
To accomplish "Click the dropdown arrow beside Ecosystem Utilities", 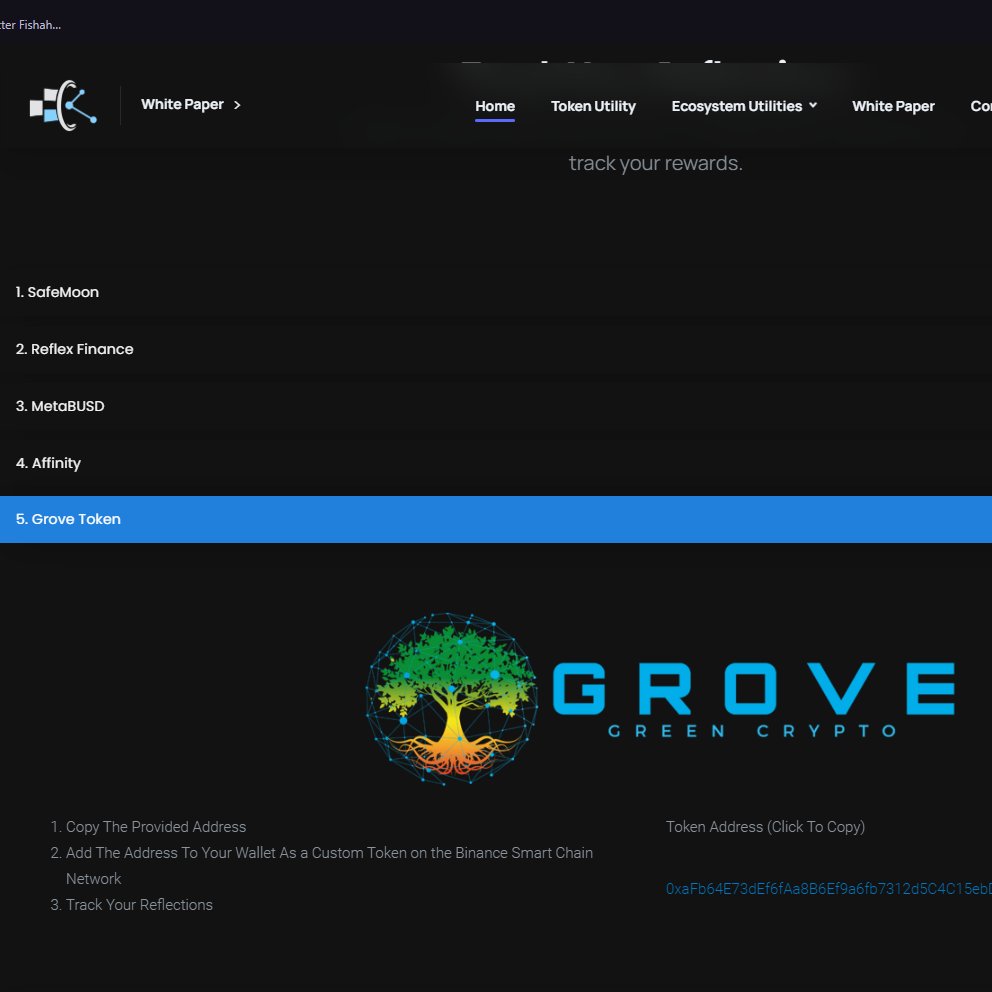I will click(814, 105).
